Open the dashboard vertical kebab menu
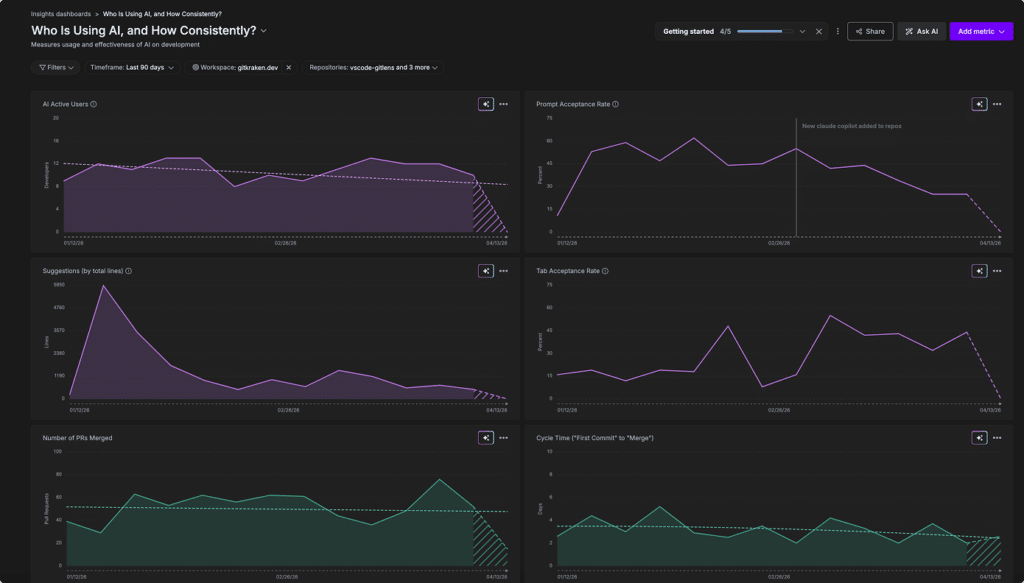 point(837,31)
